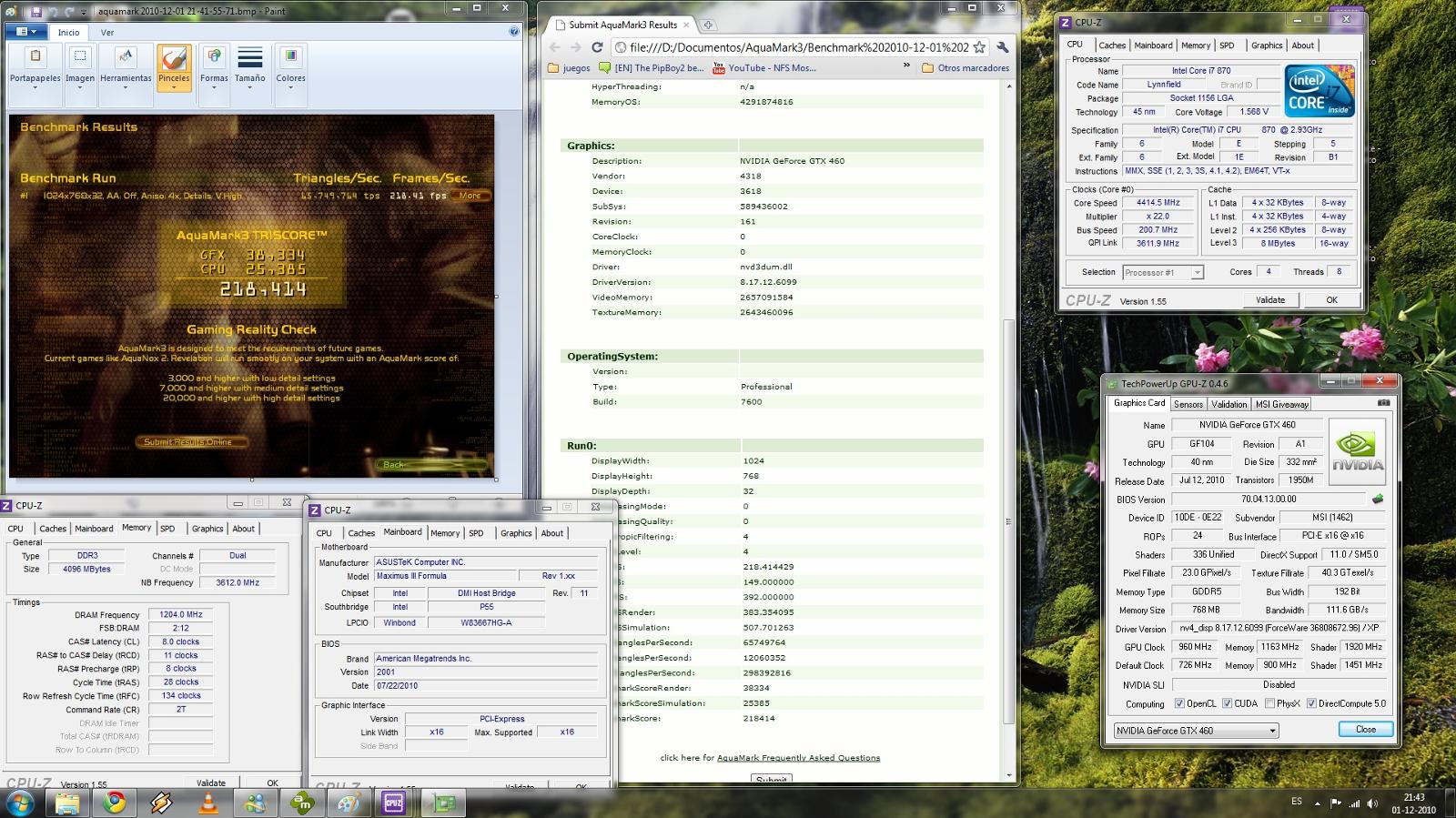The width and height of the screenshot is (1456, 818).
Task: Open SPD tab in top-right CPU-Z window
Action: [x=1227, y=45]
